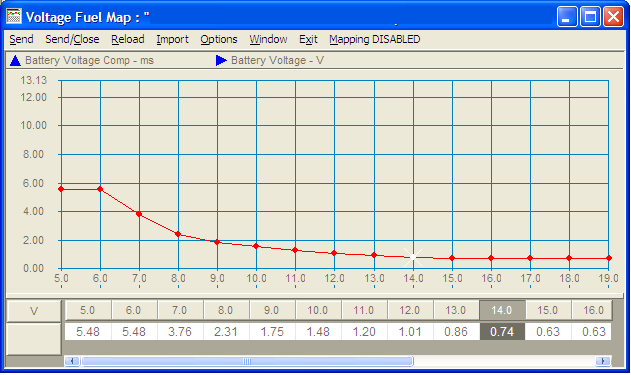Click the 10.0 column header
This screenshot has width=631, height=375.
[x=318, y=310]
